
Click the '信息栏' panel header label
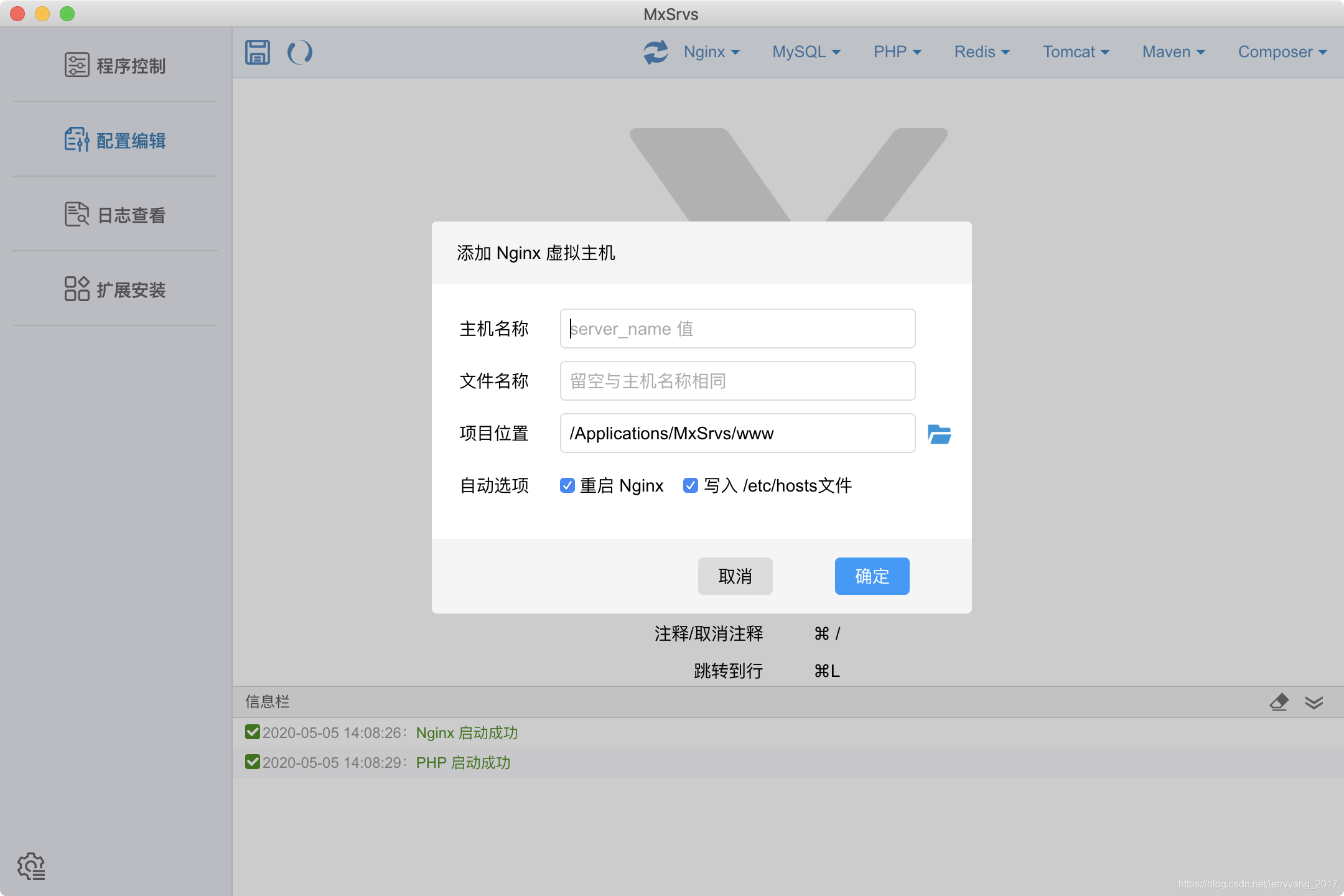[x=268, y=702]
